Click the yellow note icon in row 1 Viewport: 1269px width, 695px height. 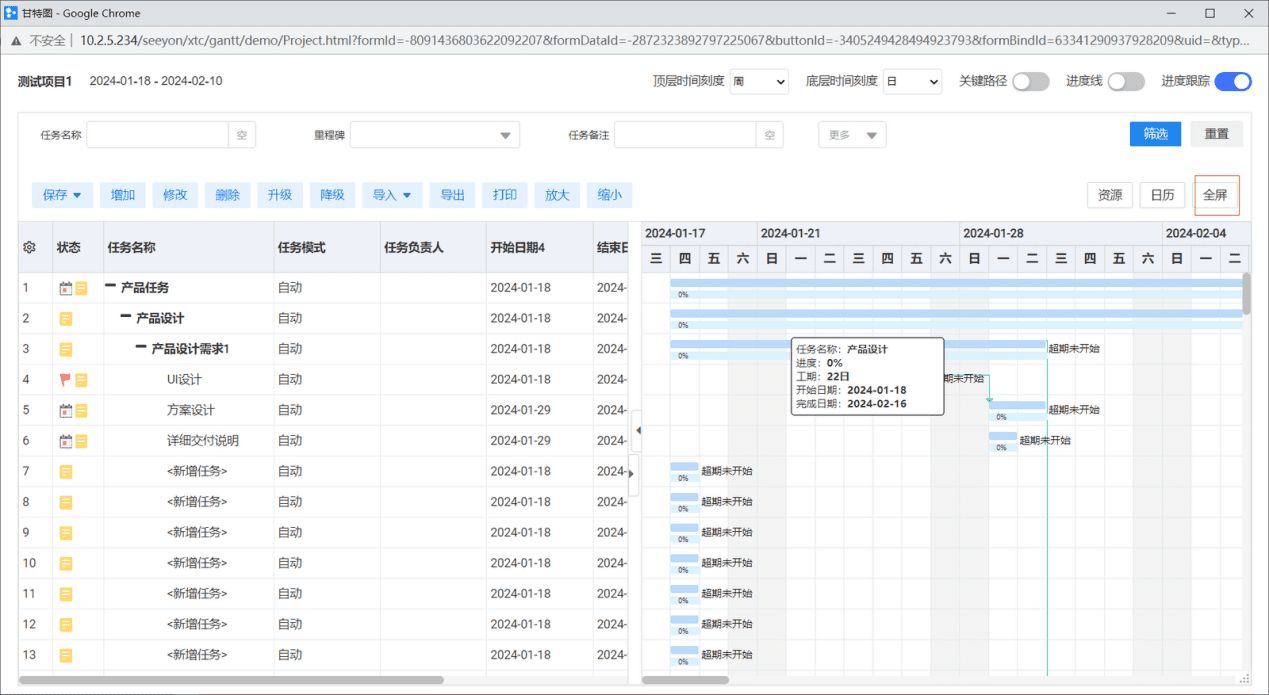point(81,288)
